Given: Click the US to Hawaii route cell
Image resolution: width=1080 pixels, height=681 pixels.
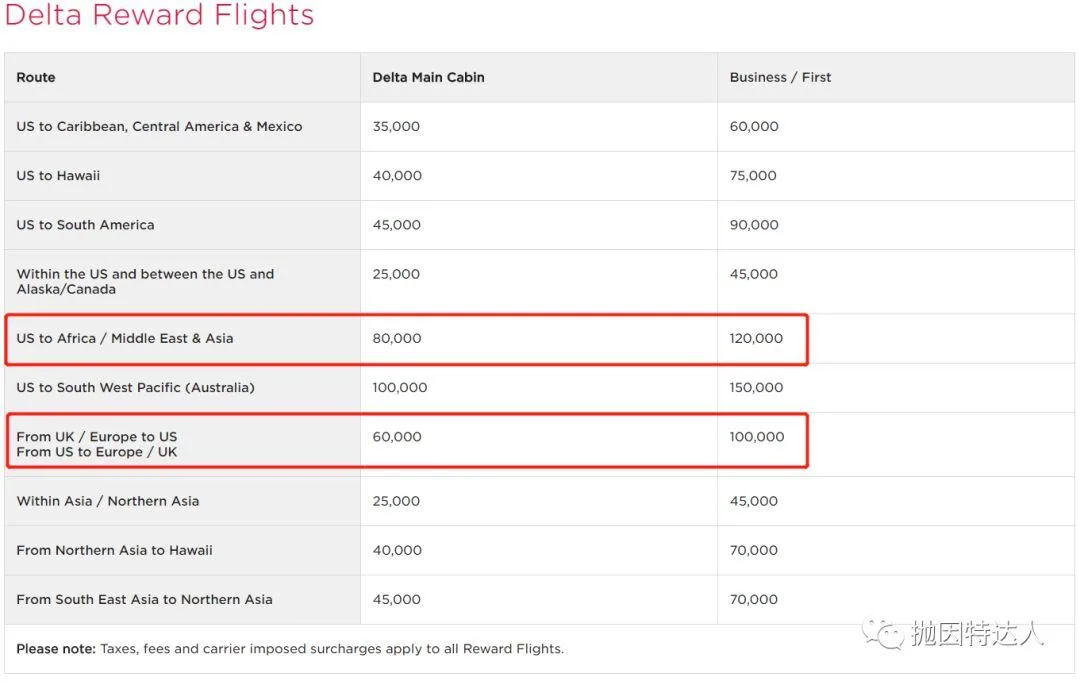Looking at the screenshot, I should point(59,176).
